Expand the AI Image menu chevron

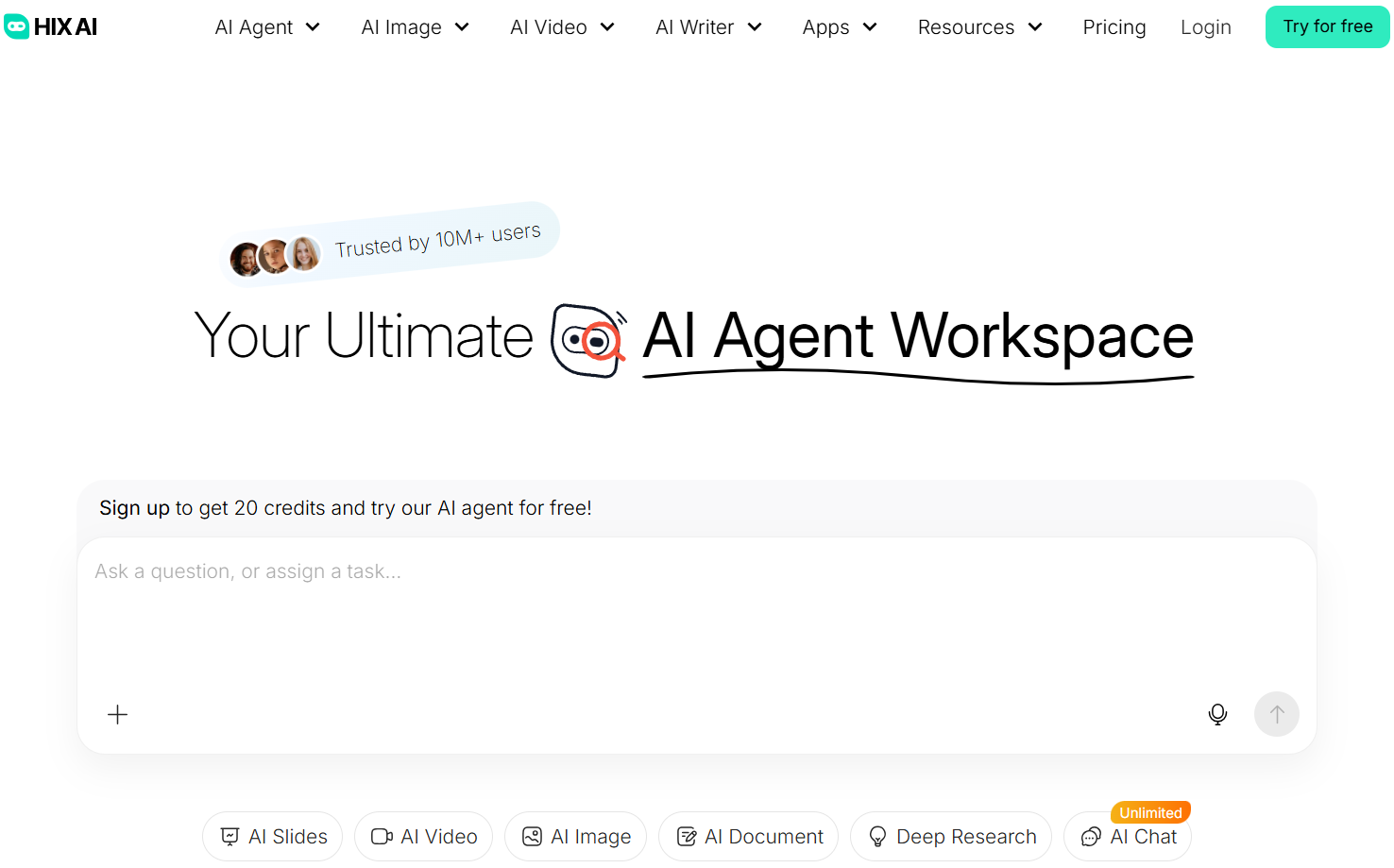click(x=462, y=27)
